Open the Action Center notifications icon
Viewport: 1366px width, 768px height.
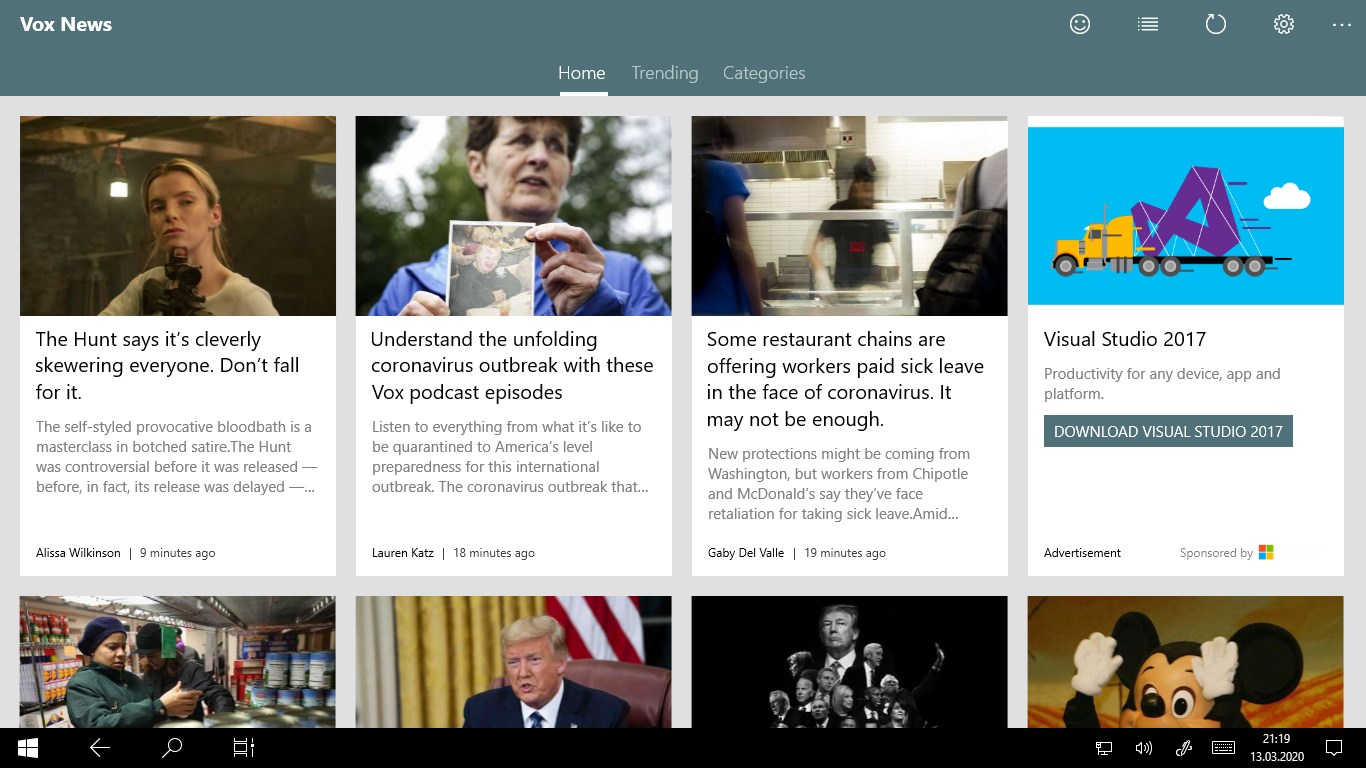[1333, 747]
